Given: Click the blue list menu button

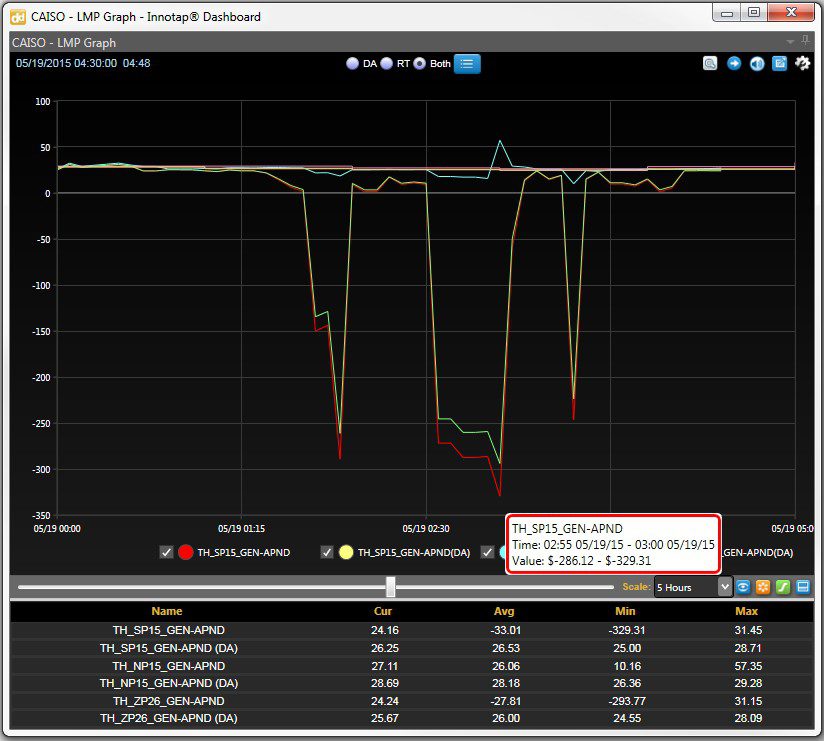Looking at the screenshot, I should (467, 64).
